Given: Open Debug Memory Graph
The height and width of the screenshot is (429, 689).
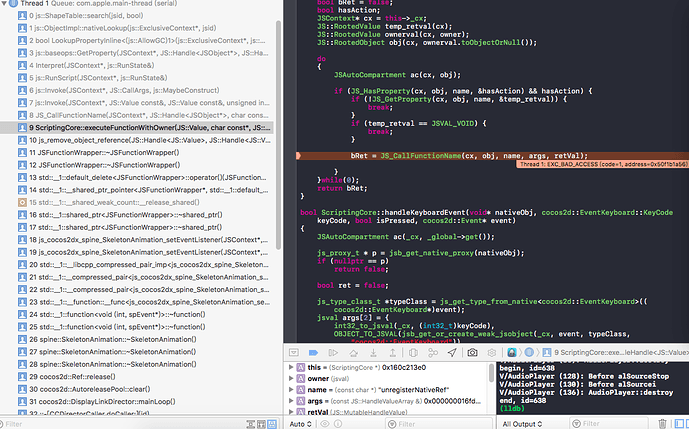Looking at the screenshot, I should click(433, 353).
